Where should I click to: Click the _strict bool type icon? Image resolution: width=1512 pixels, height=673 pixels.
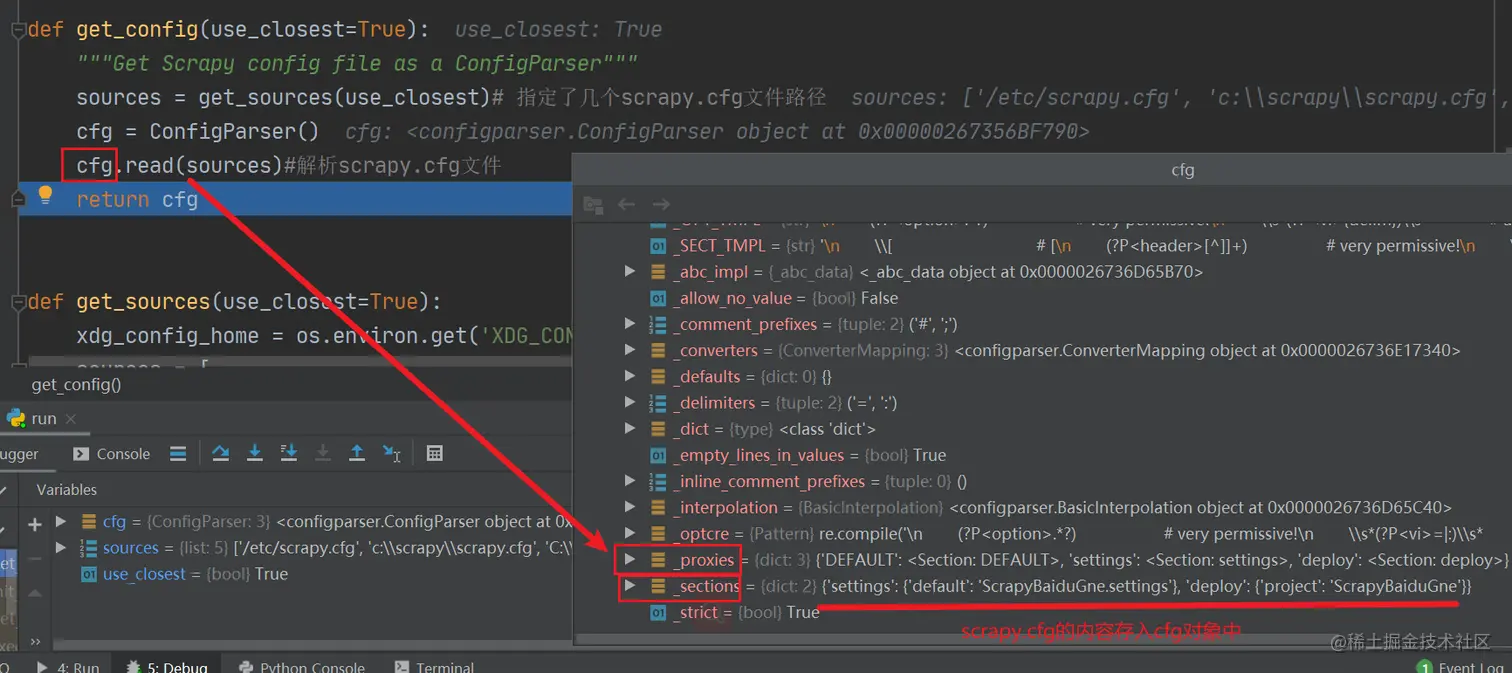(658, 612)
